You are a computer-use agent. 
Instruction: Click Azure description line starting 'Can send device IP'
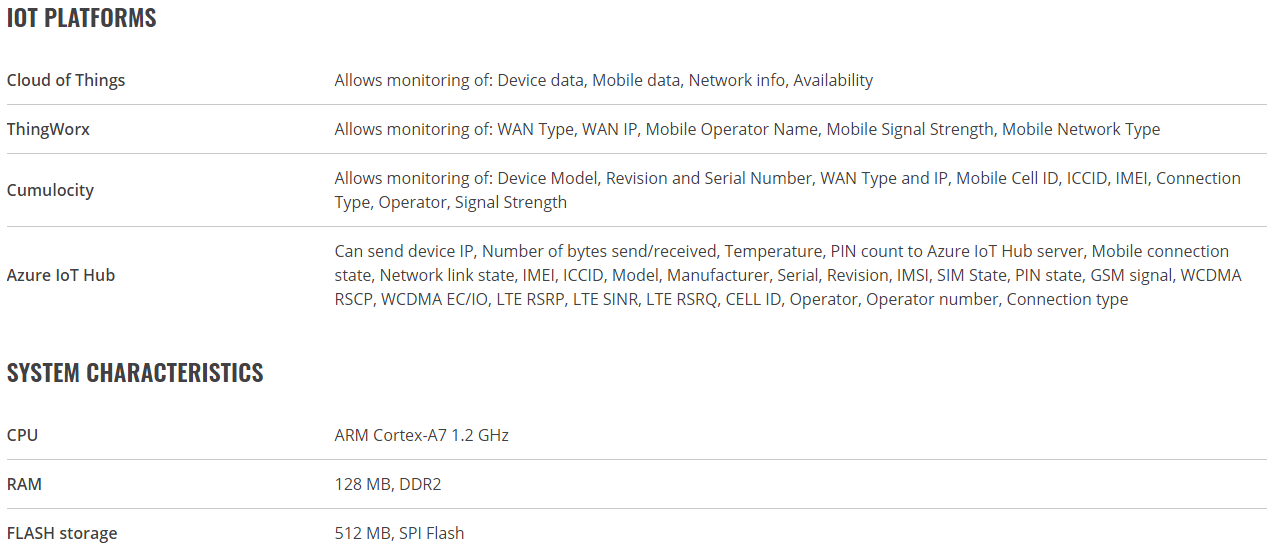tap(782, 251)
